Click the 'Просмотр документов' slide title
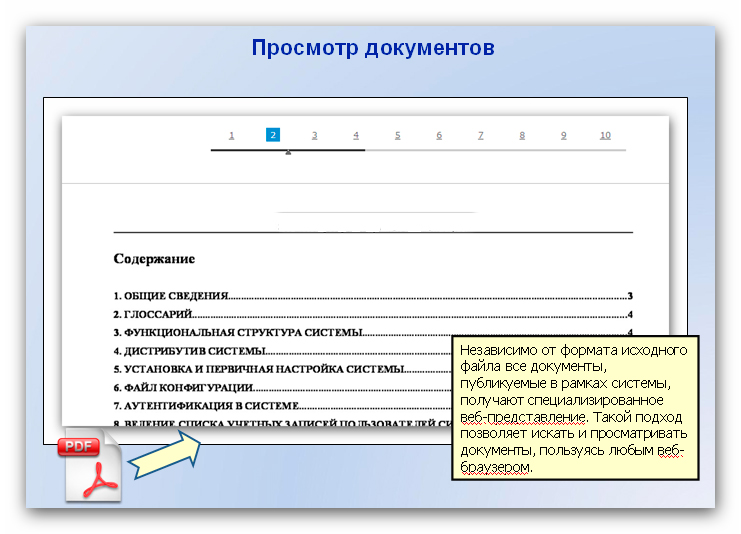The height and width of the screenshot is (534, 741). (x=373, y=48)
